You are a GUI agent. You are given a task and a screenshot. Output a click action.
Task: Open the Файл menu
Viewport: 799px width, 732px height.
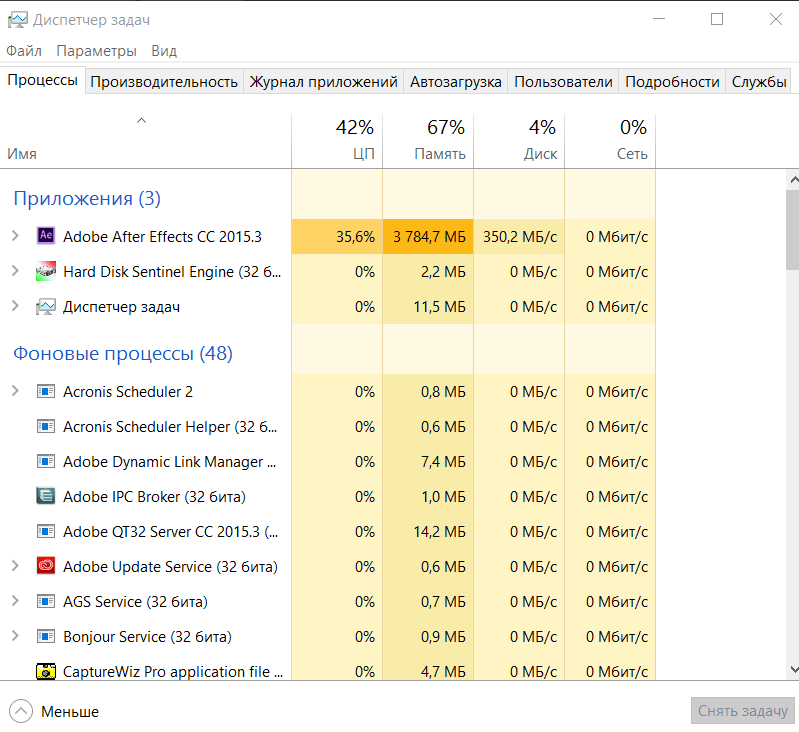coord(24,51)
